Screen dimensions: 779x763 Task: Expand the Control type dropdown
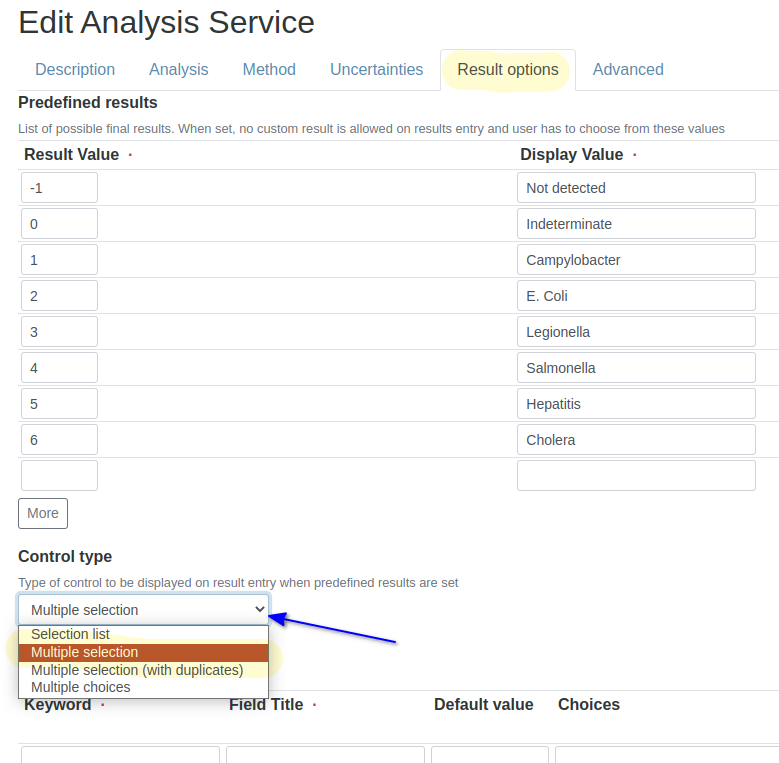[143, 610]
